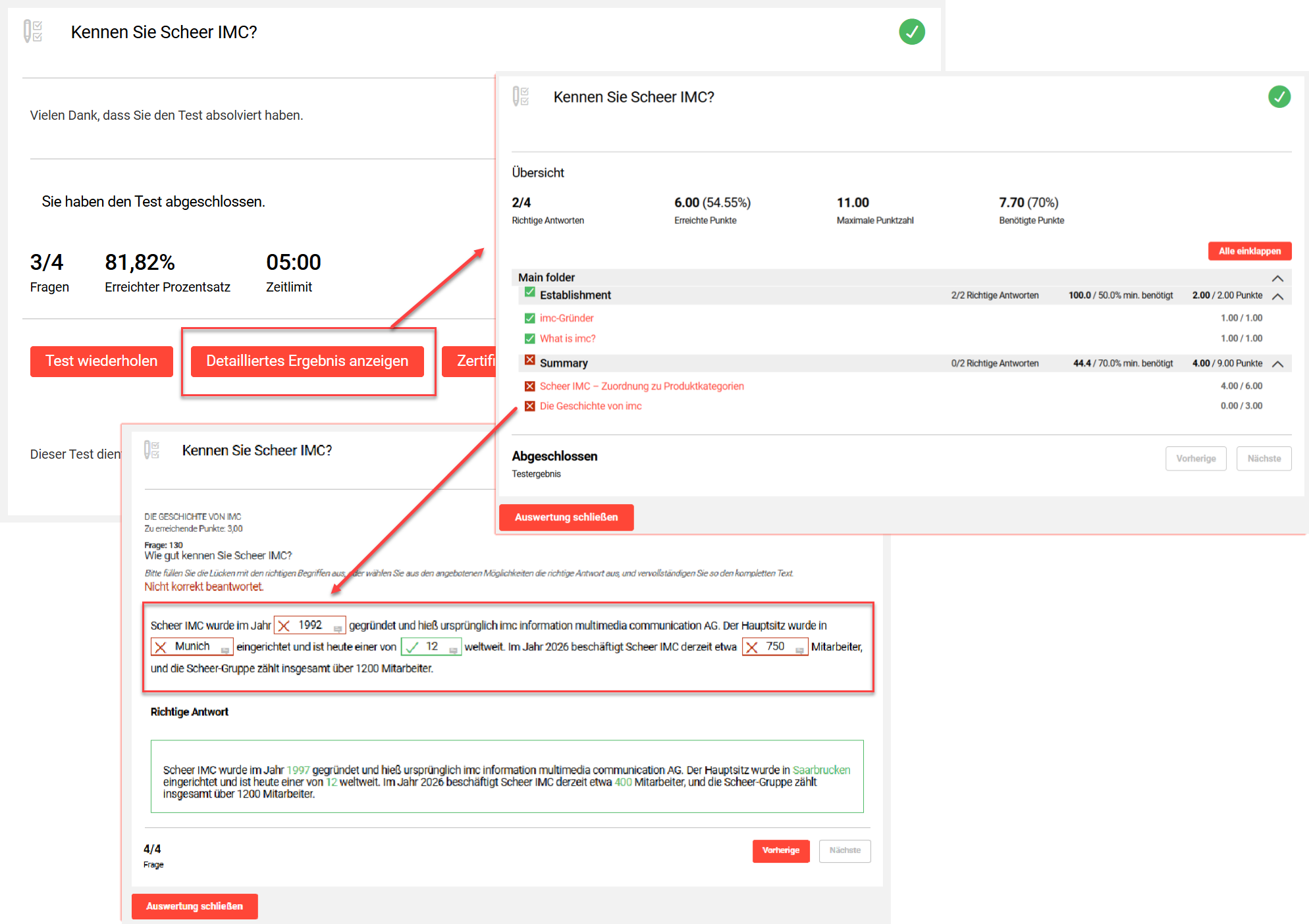The width and height of the screenshot is (1309, 924).
Task: Click greyed Nächste button in question window
Action: point(845,850)
